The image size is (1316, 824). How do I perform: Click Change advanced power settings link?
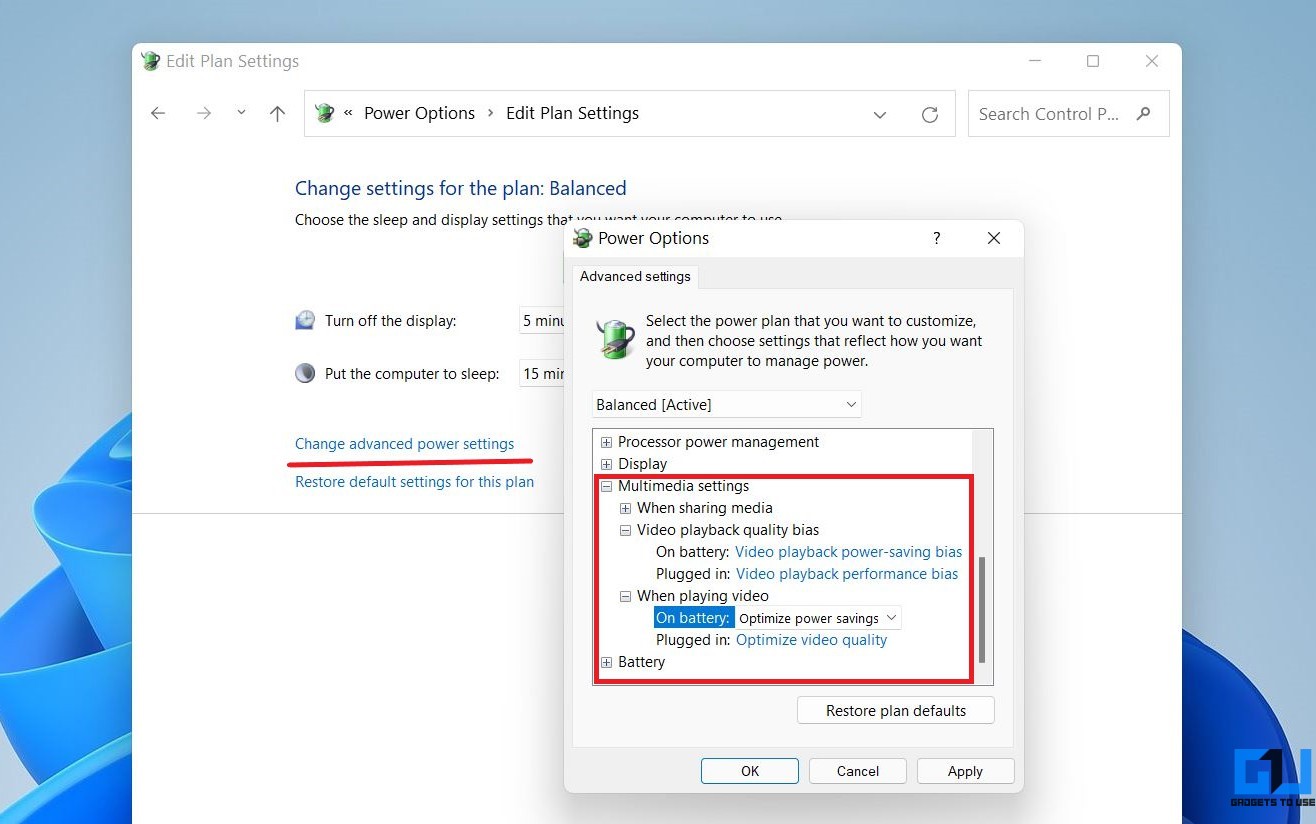coord(404,444)
